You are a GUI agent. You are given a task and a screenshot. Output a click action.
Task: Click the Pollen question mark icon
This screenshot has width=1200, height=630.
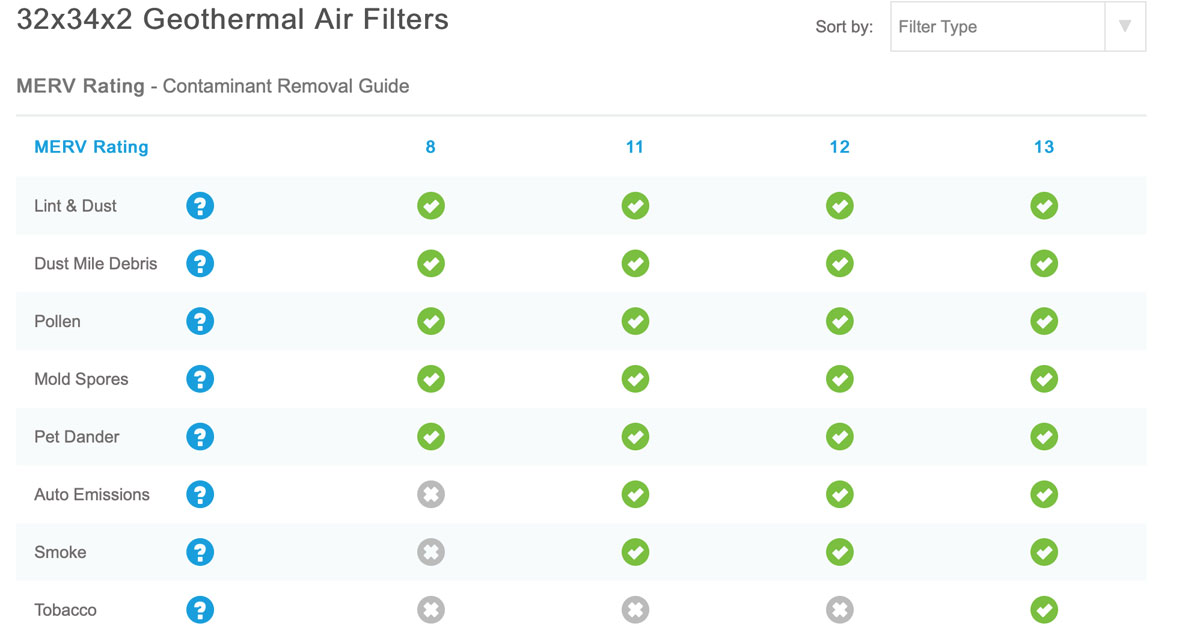(200, 321)
